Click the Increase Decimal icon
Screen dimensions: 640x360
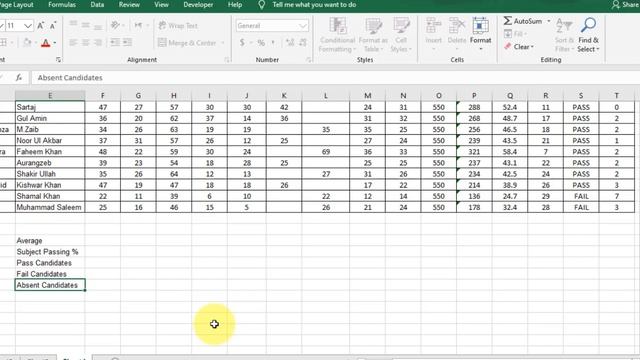pyautogui.click(x=290, y=42)
